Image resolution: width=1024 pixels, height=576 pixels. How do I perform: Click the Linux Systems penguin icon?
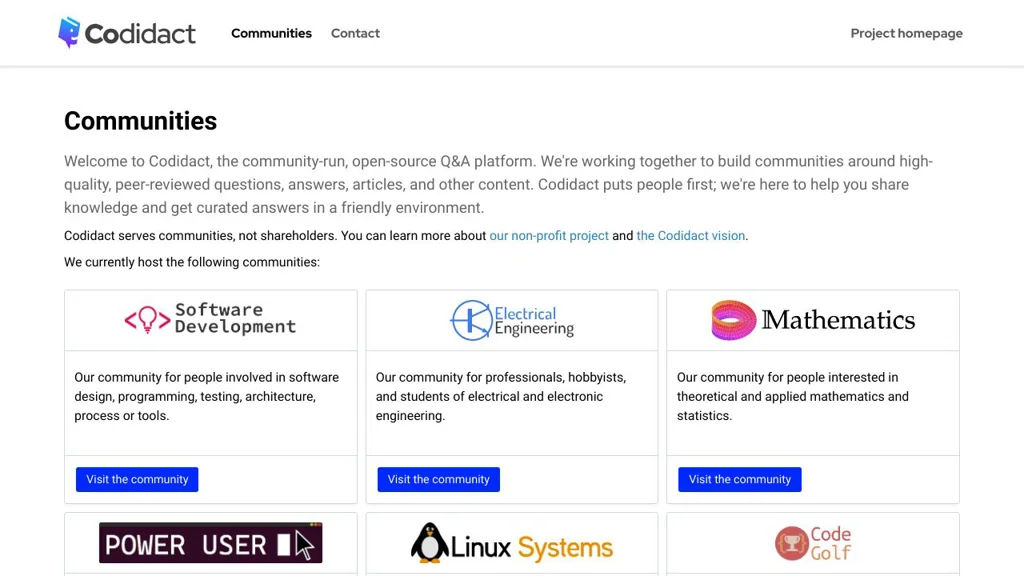pos(430,543)
